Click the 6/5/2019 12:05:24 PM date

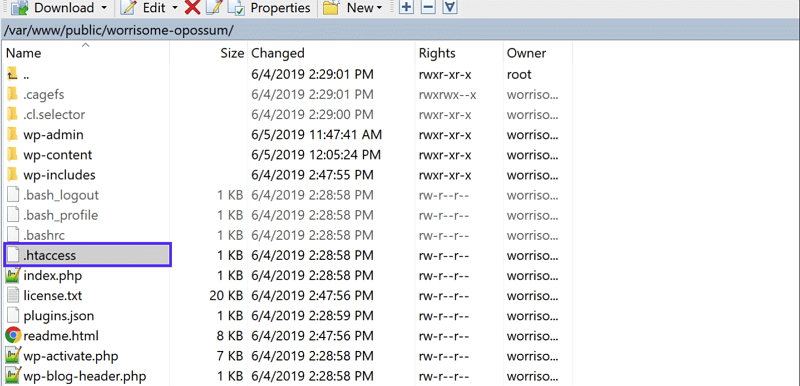pos(316,155)
